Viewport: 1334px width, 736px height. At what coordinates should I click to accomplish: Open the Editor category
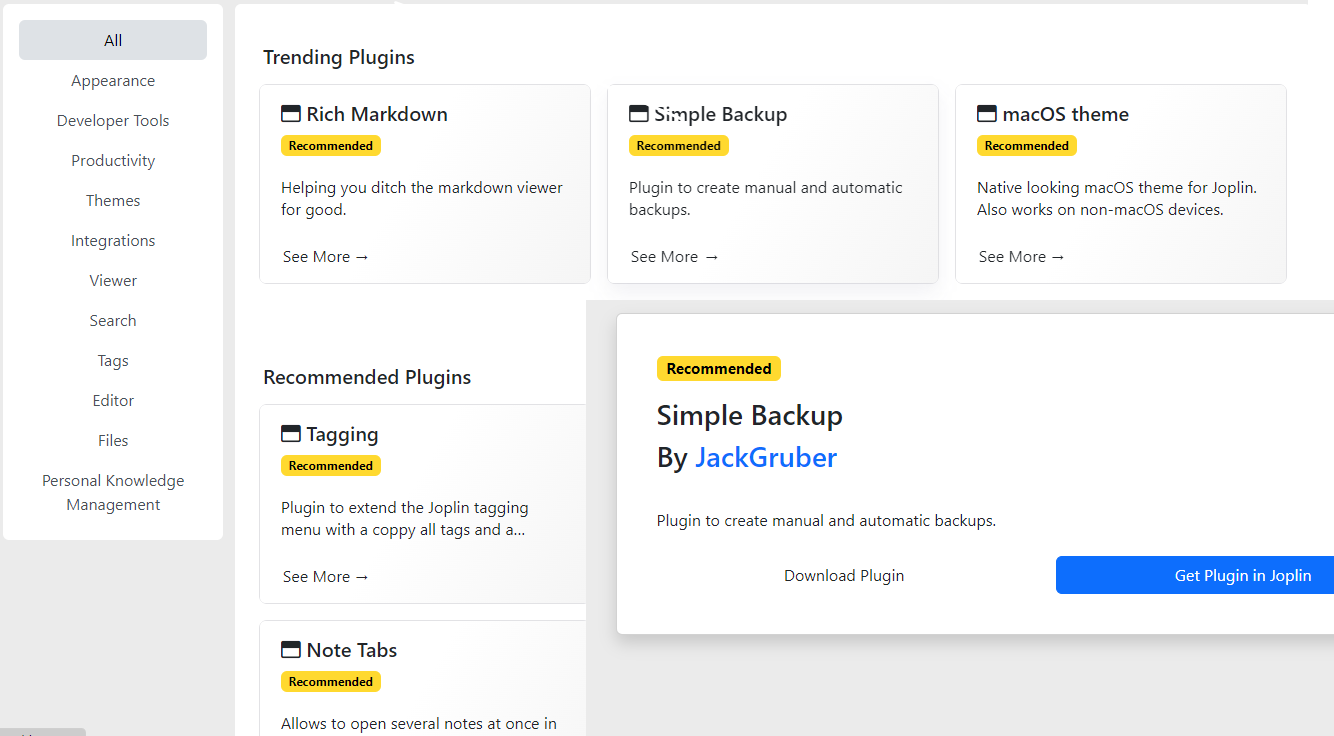pyautogui.click(x=113, y=400)
